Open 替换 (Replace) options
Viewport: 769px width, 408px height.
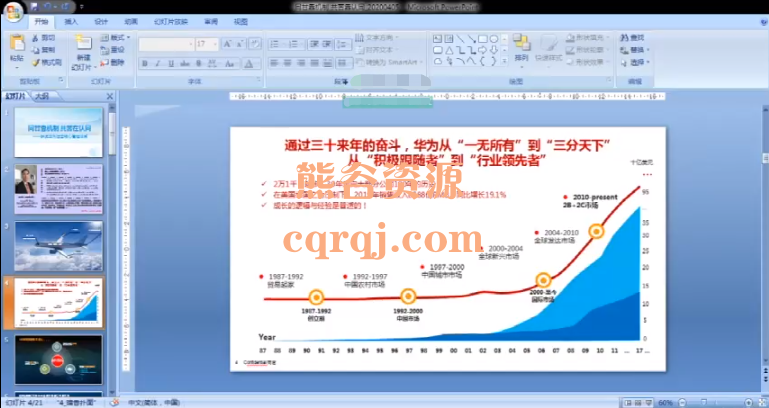coord(635,50)
